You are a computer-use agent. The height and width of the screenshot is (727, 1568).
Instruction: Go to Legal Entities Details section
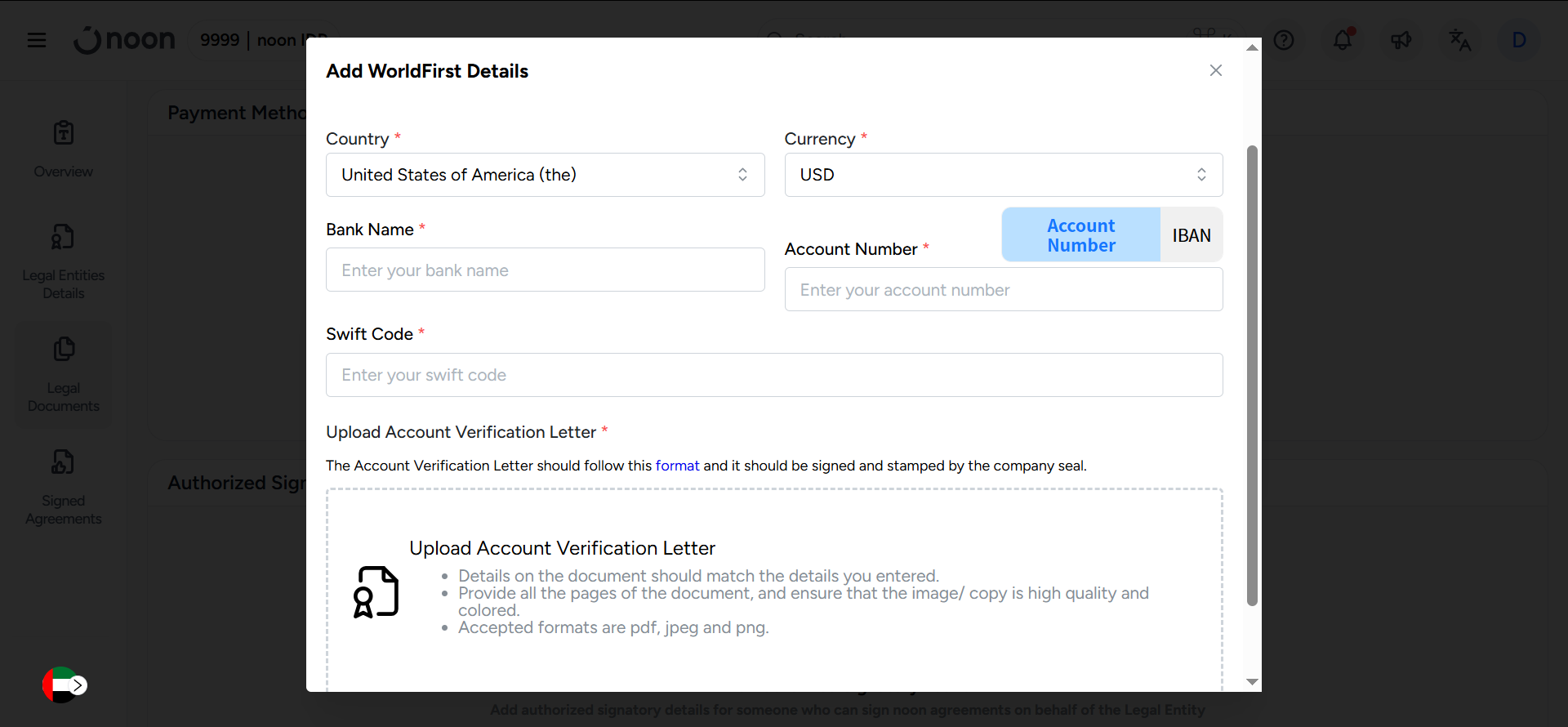click(64, 261)
